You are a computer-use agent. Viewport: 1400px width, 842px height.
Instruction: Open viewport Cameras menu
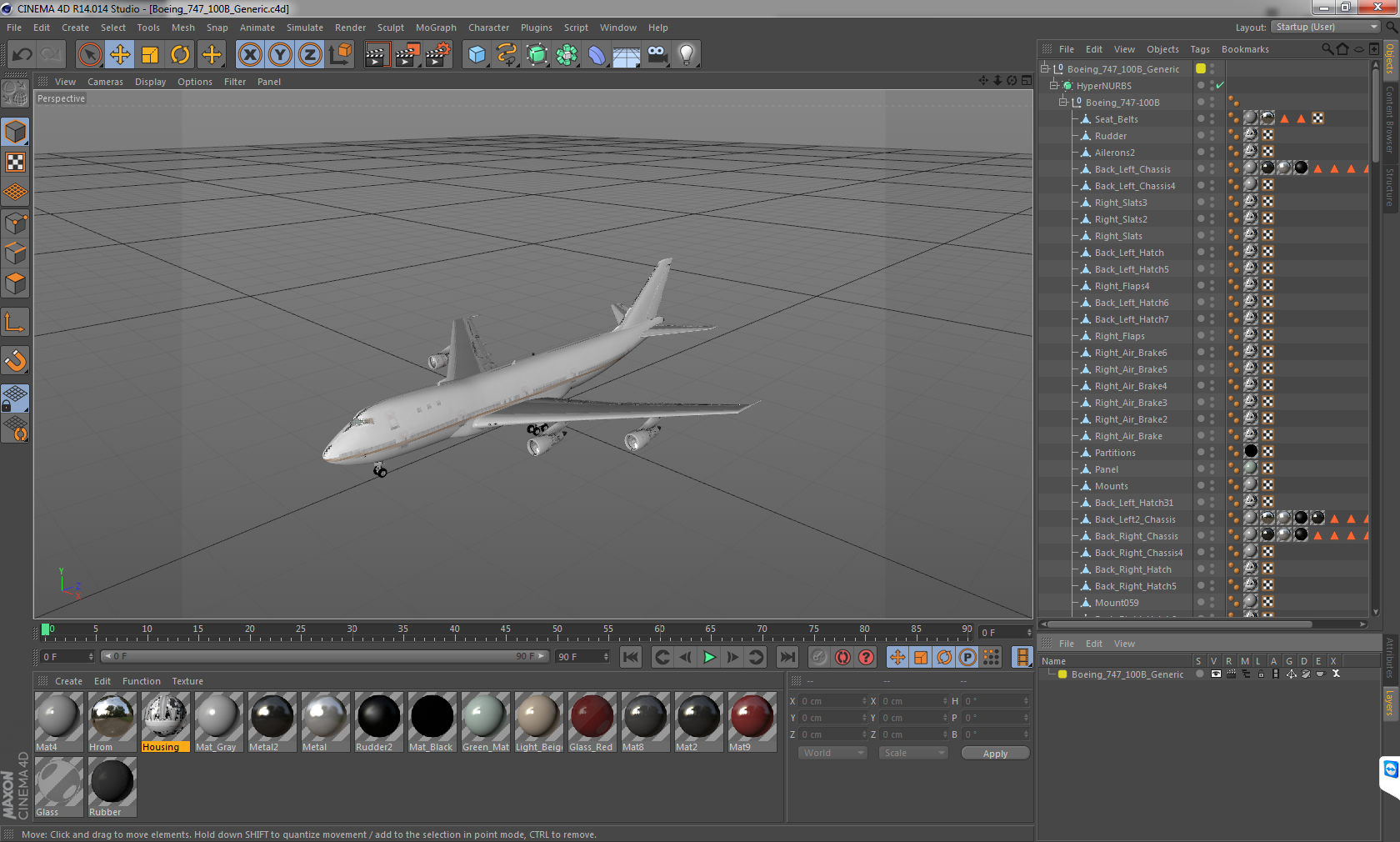pyautogui.click(x=105, y=82)
